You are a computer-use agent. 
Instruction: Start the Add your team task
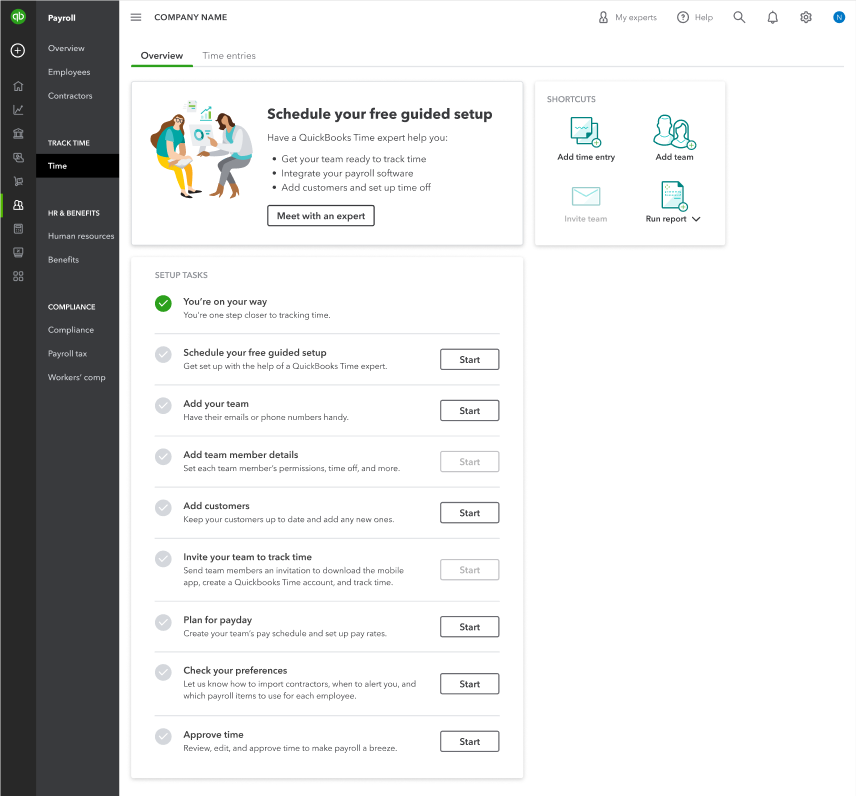coord(469,411)
